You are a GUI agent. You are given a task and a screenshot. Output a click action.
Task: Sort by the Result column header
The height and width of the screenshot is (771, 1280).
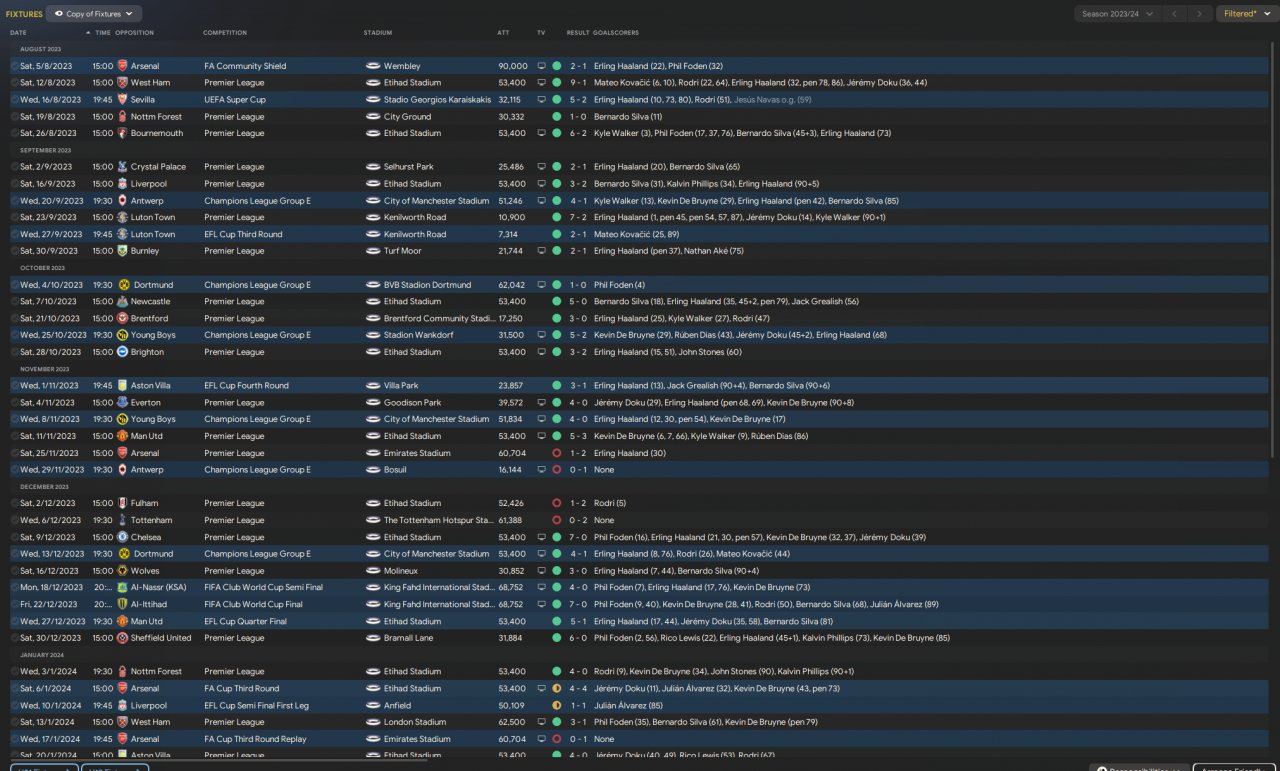tap(578, 33)
